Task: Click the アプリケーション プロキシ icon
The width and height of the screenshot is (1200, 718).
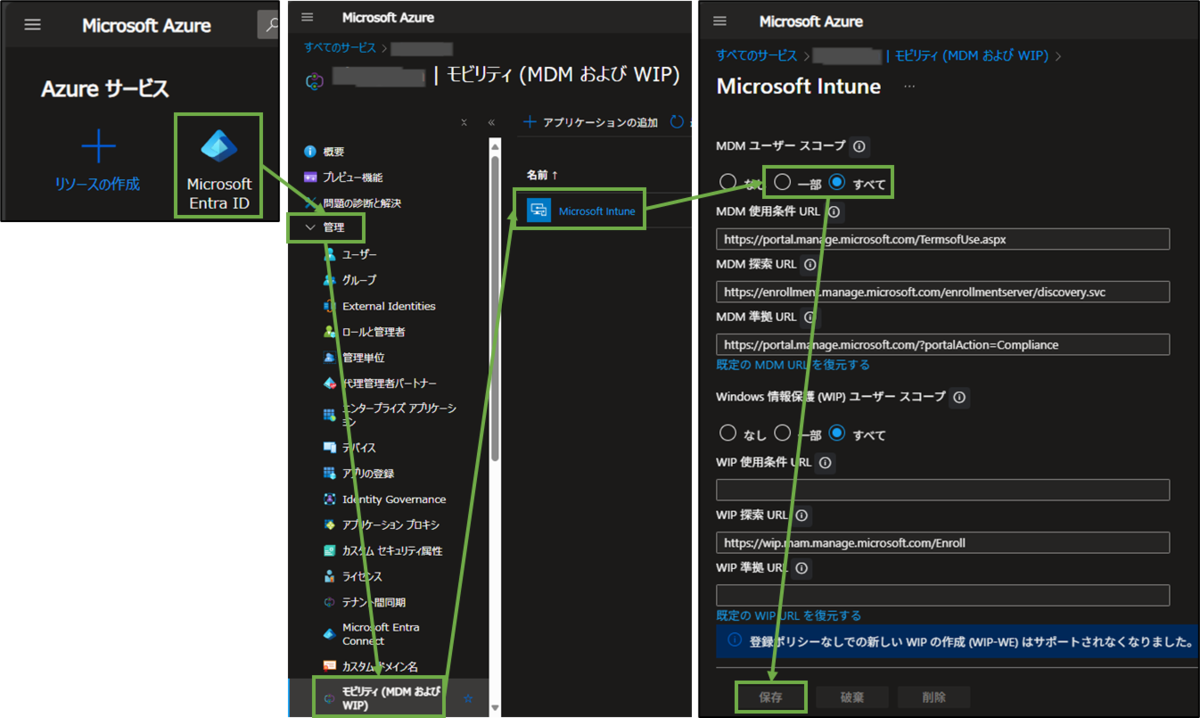Action: tap(330, 524)
